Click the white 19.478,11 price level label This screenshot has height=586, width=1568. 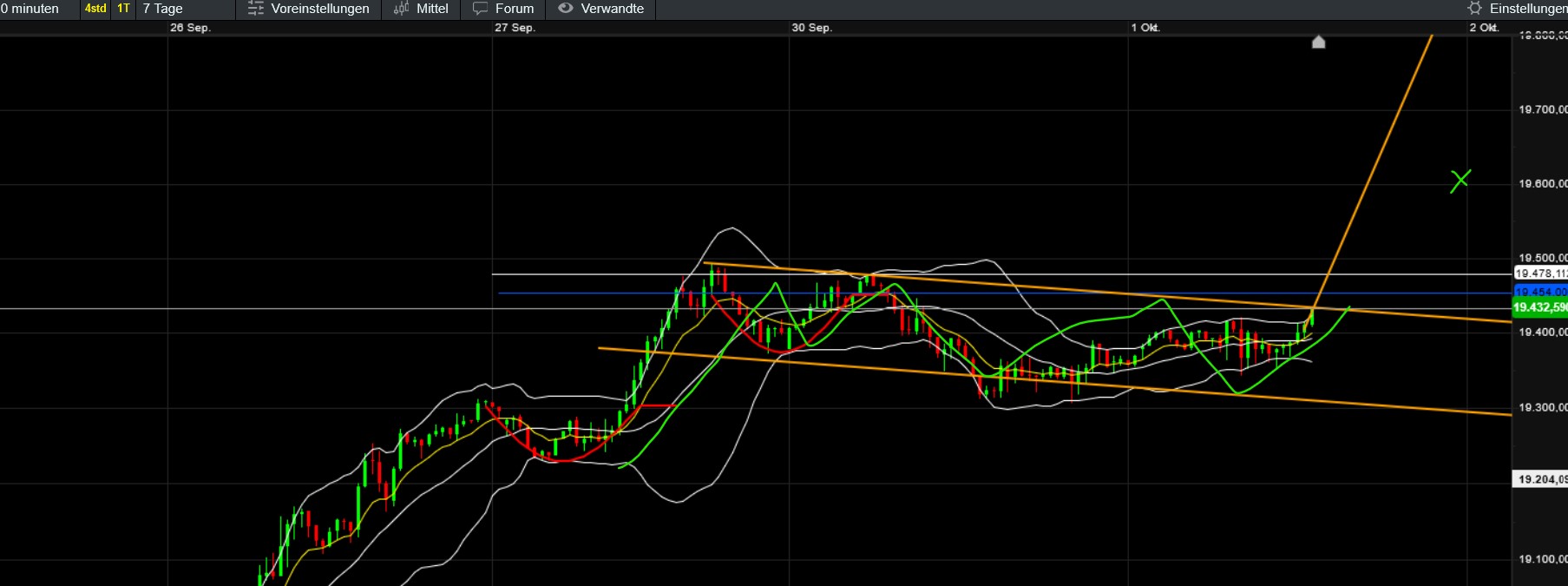click(x=1540, y=273)
